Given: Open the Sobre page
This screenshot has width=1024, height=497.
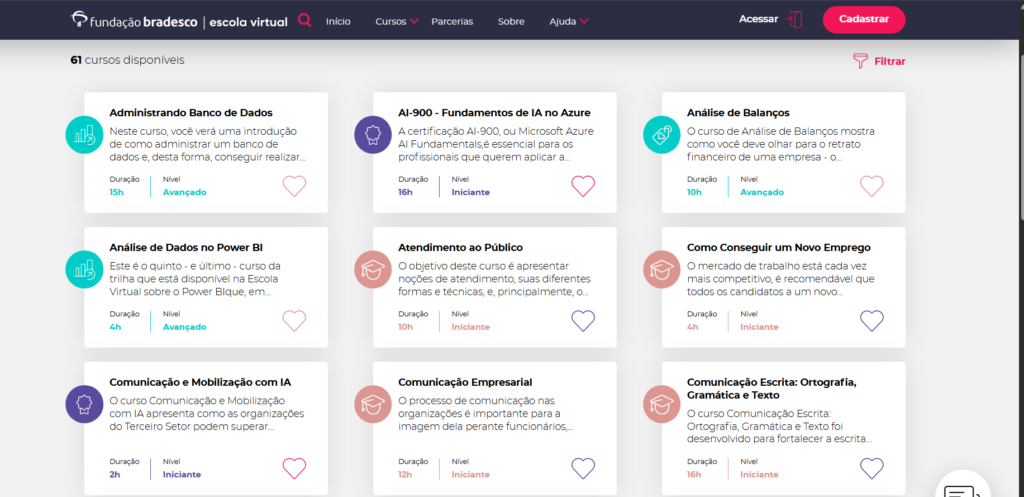Looking at the screenshot, I should [x=511, y=22].
